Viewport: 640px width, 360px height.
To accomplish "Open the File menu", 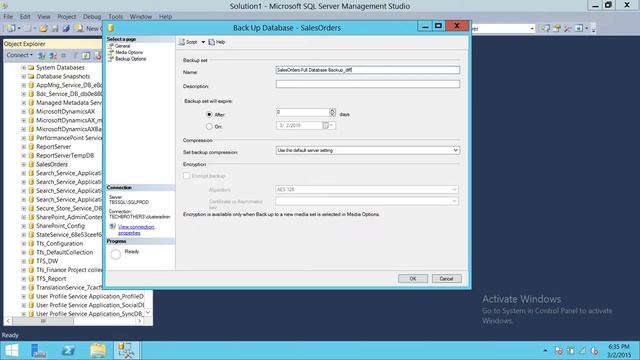I will (x=8, y=17).
